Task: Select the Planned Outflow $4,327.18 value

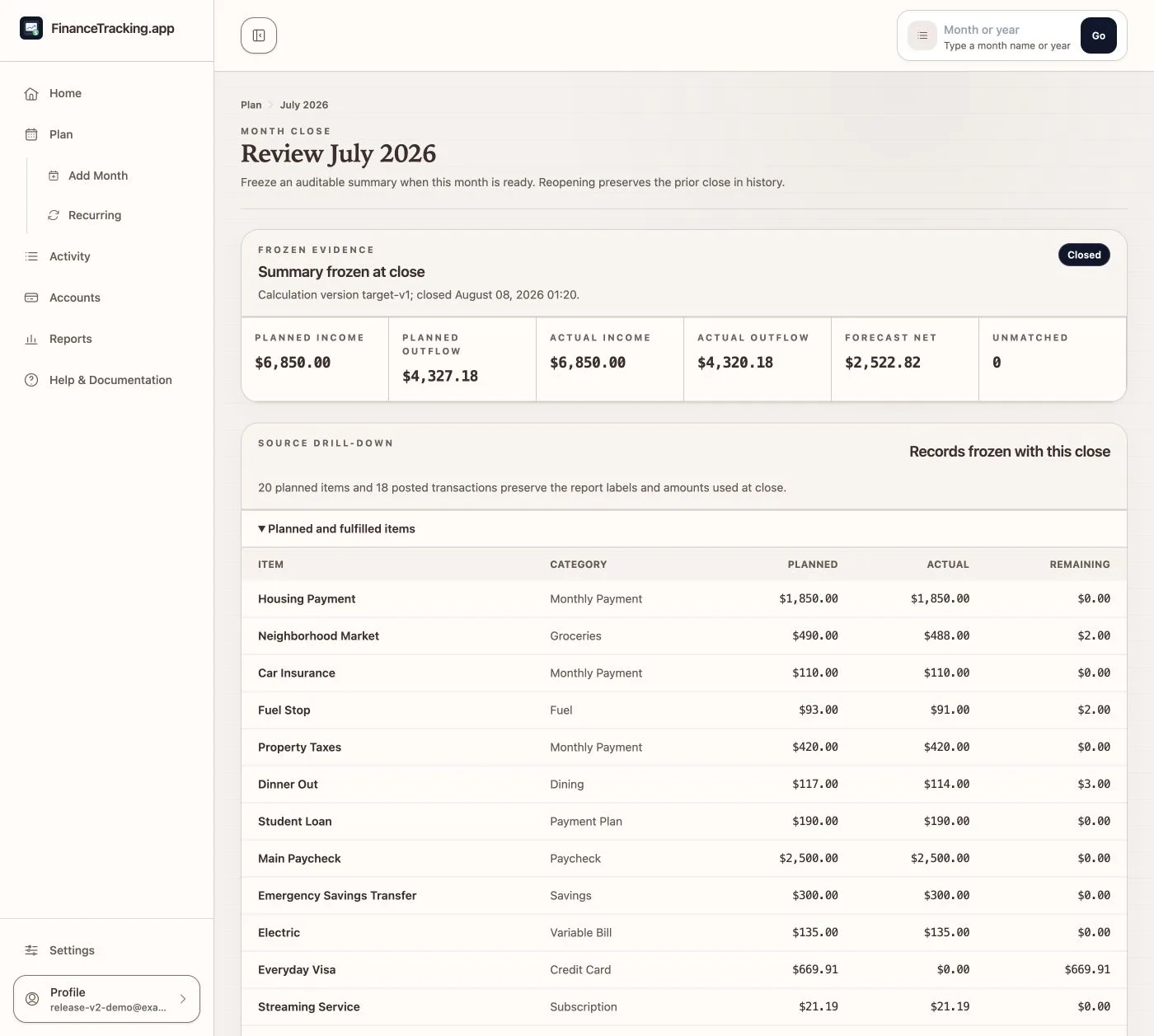Action: click(x=440, y=376)
